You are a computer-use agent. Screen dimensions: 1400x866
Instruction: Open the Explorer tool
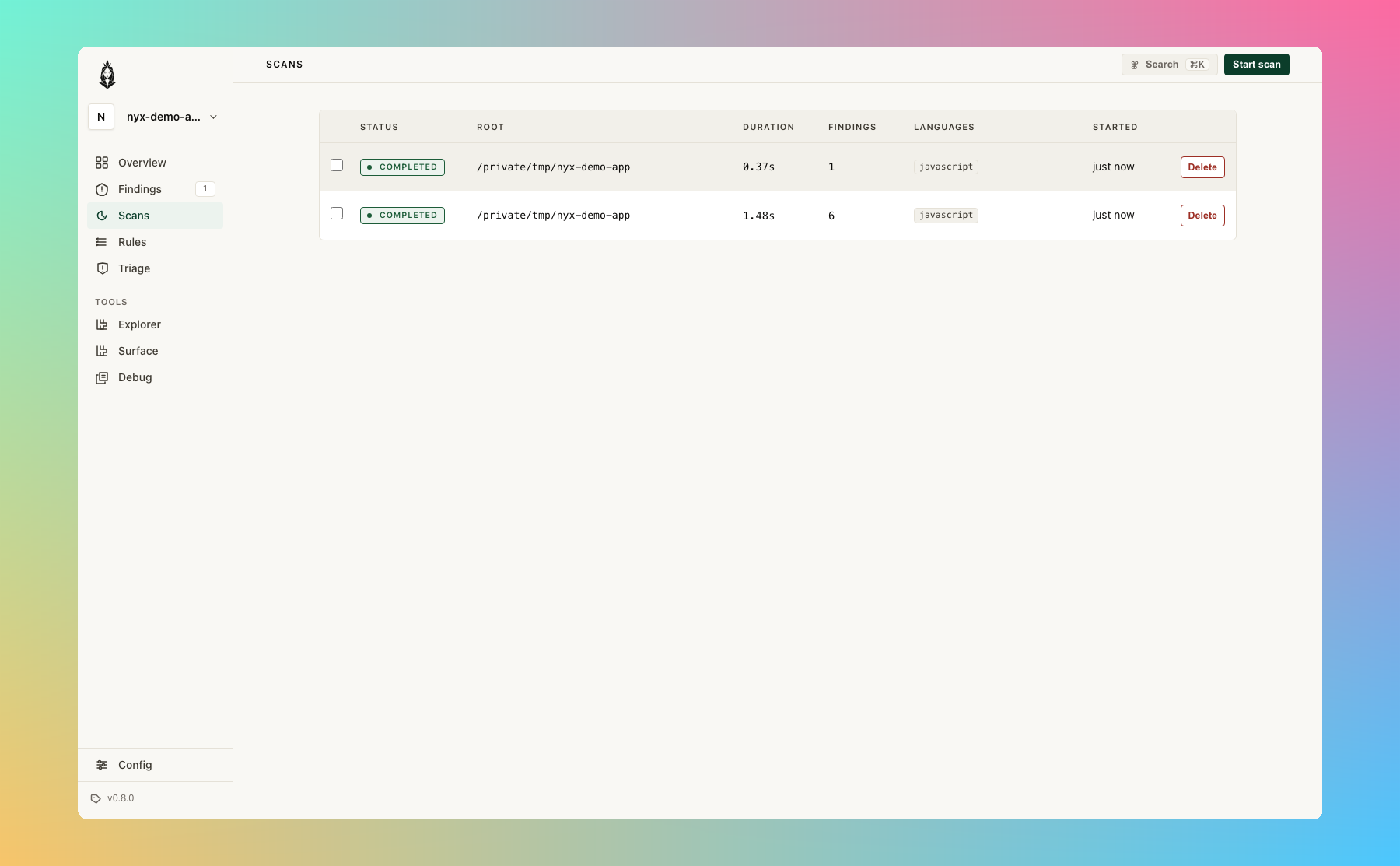(155, 324)
